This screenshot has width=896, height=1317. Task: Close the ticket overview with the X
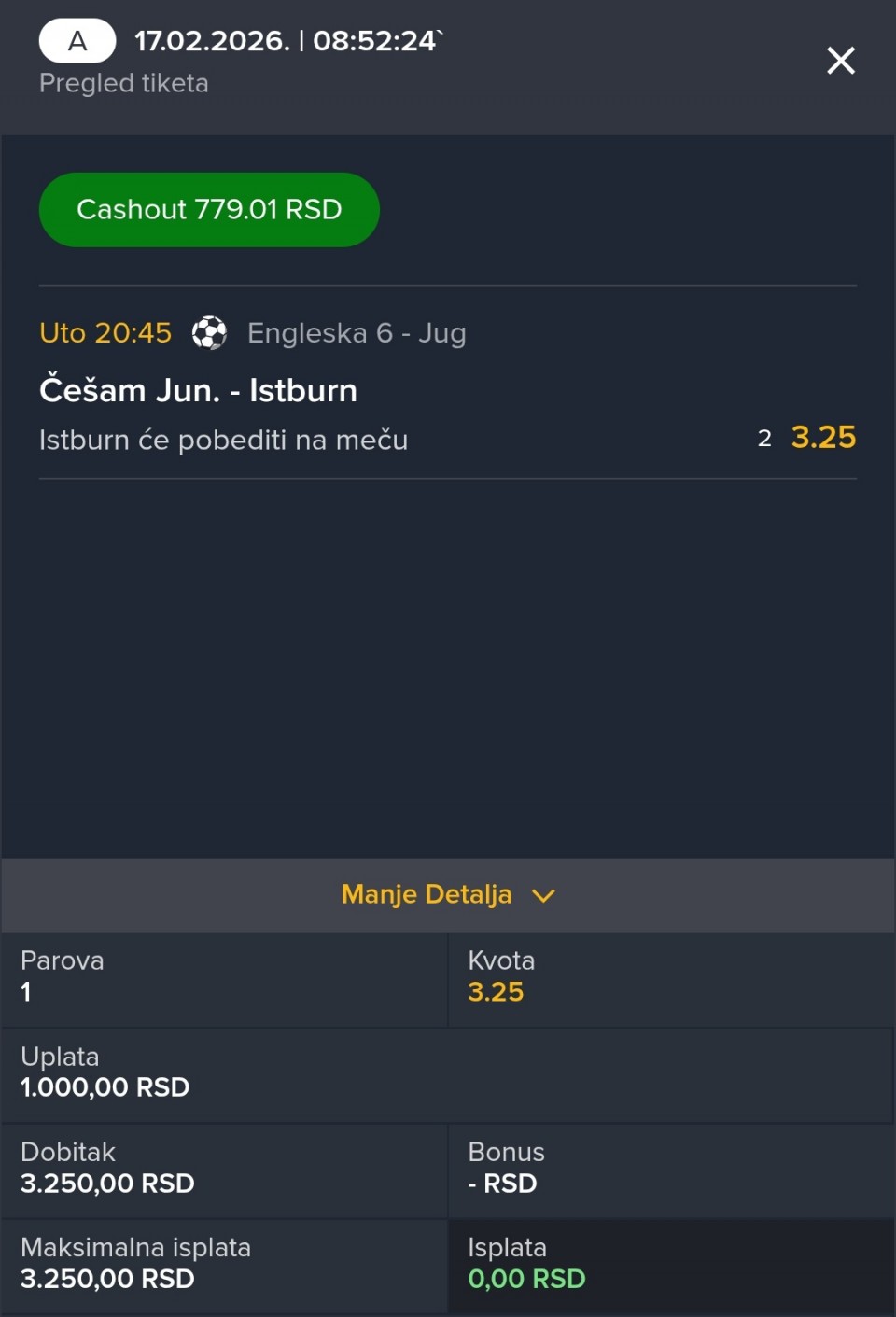tap(840, 61)
